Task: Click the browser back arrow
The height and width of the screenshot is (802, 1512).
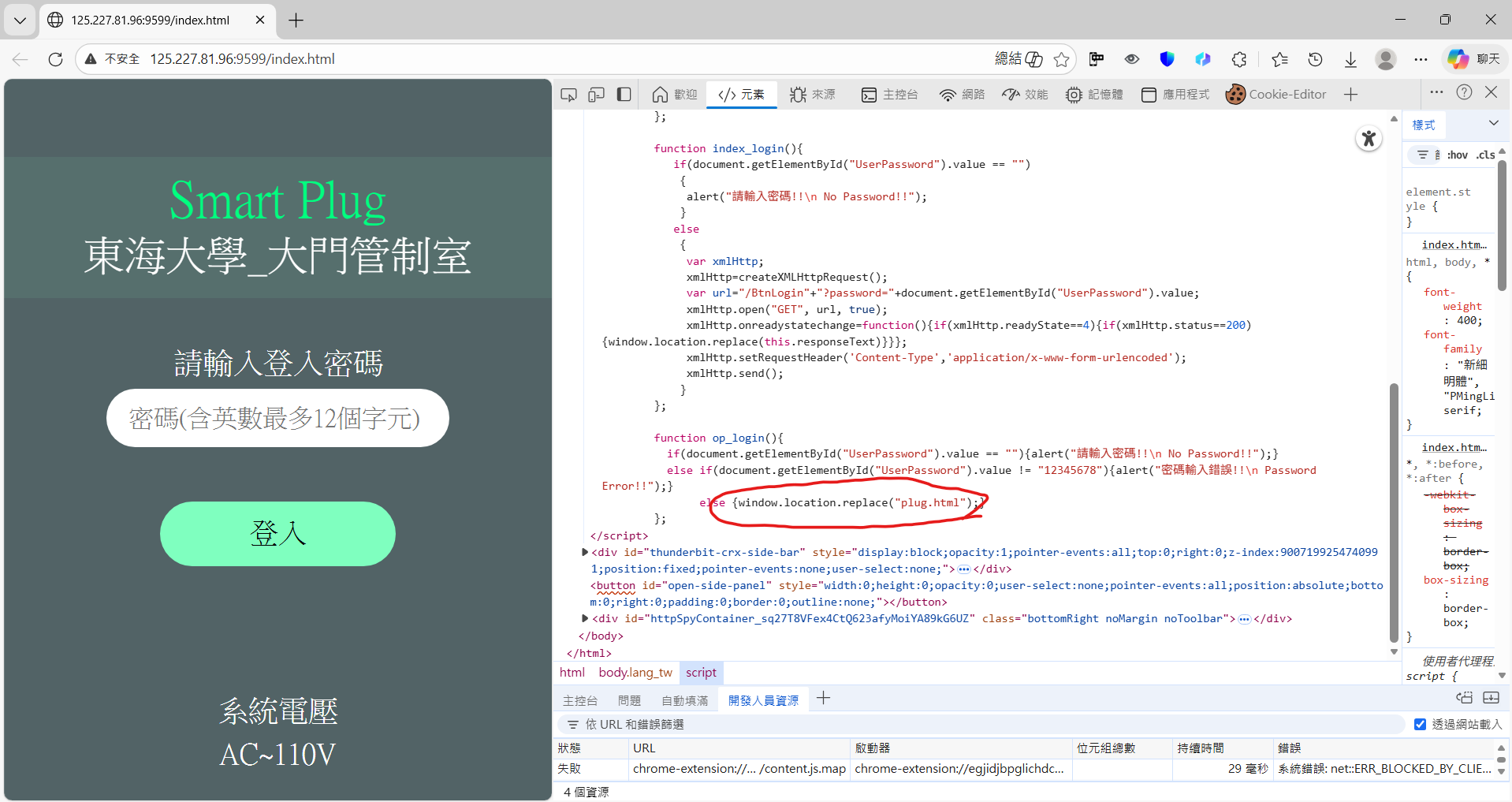Action: 20,59
